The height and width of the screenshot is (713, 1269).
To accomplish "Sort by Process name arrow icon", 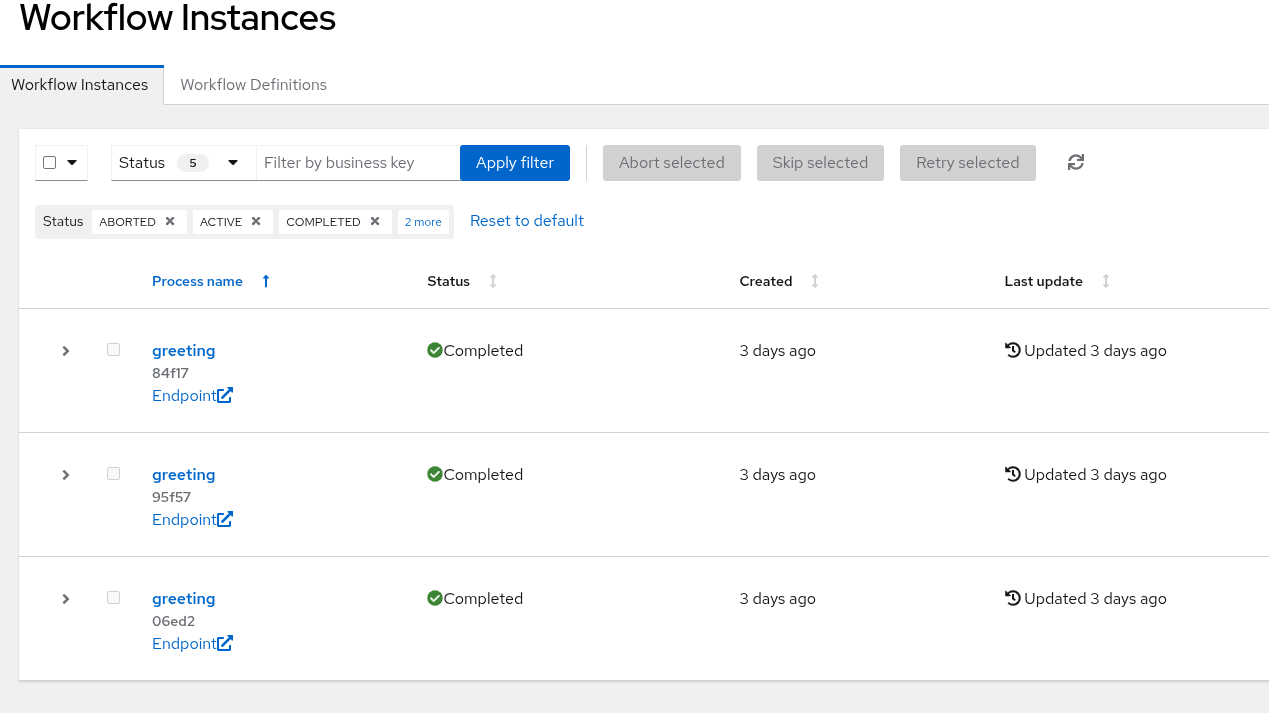I will click(x=266, y=281).
